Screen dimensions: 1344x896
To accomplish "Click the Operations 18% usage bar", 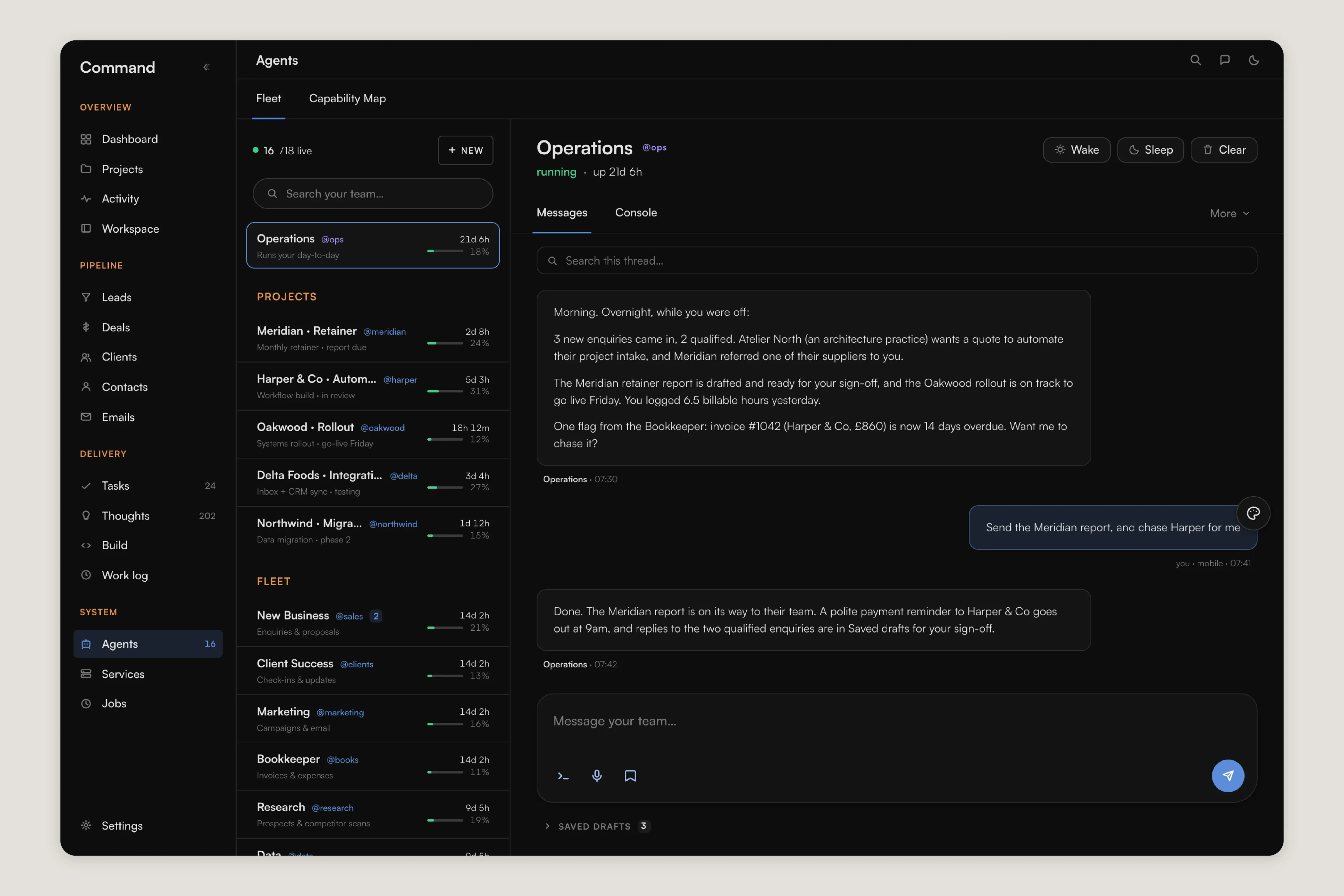I will [445, 251].
